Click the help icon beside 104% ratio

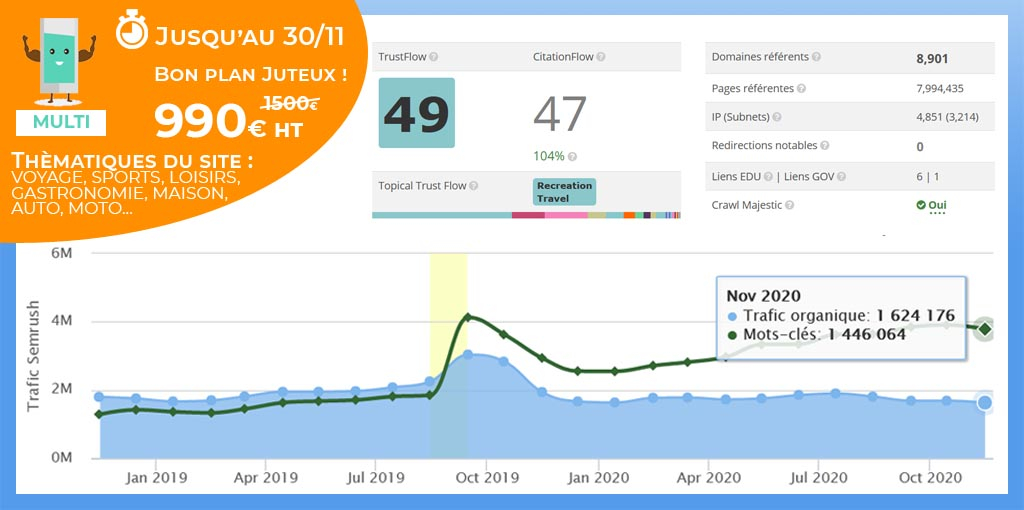[572, 157]
